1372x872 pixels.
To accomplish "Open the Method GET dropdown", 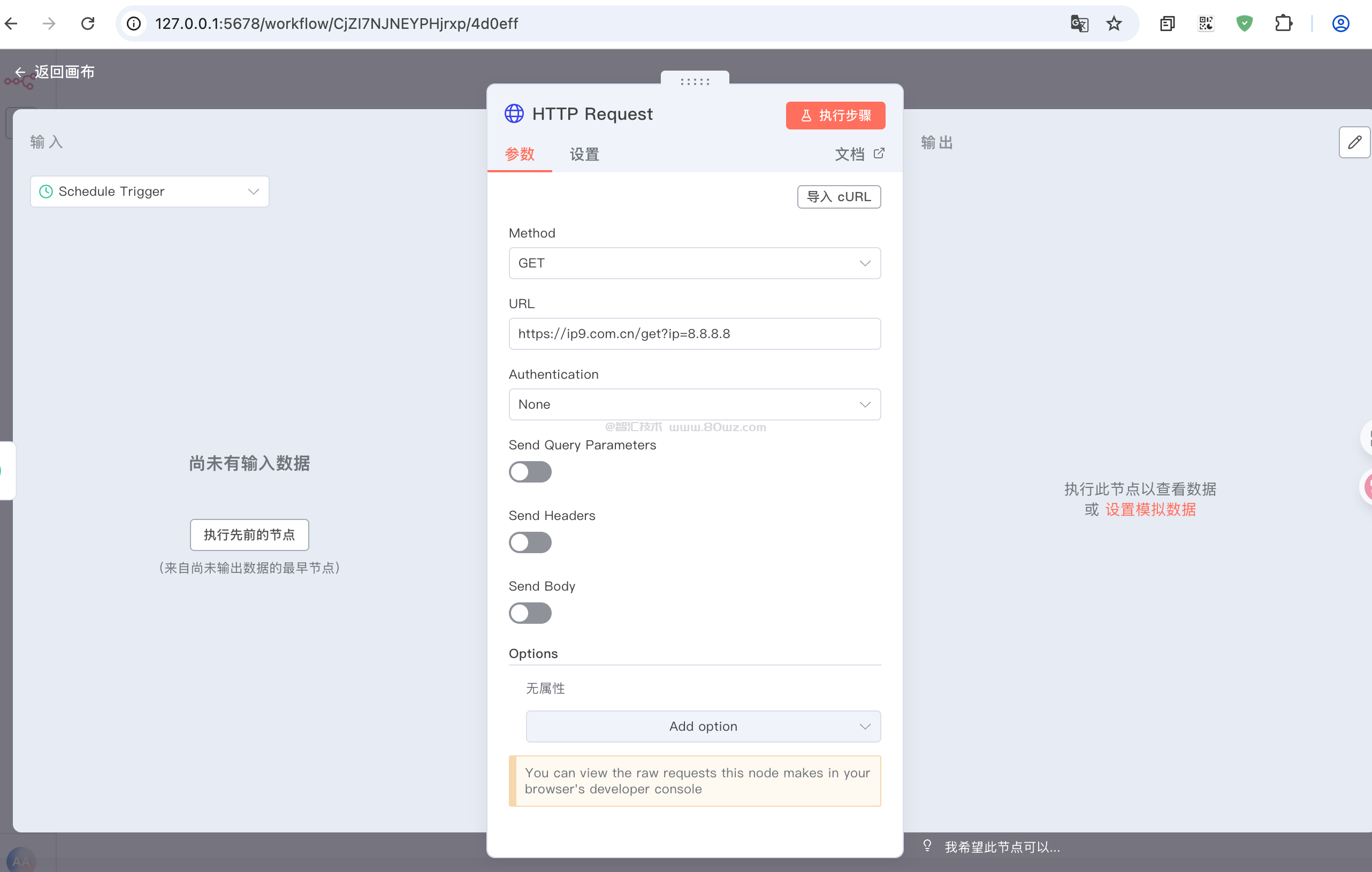I will pyautogui.click(x=694, y=263).
